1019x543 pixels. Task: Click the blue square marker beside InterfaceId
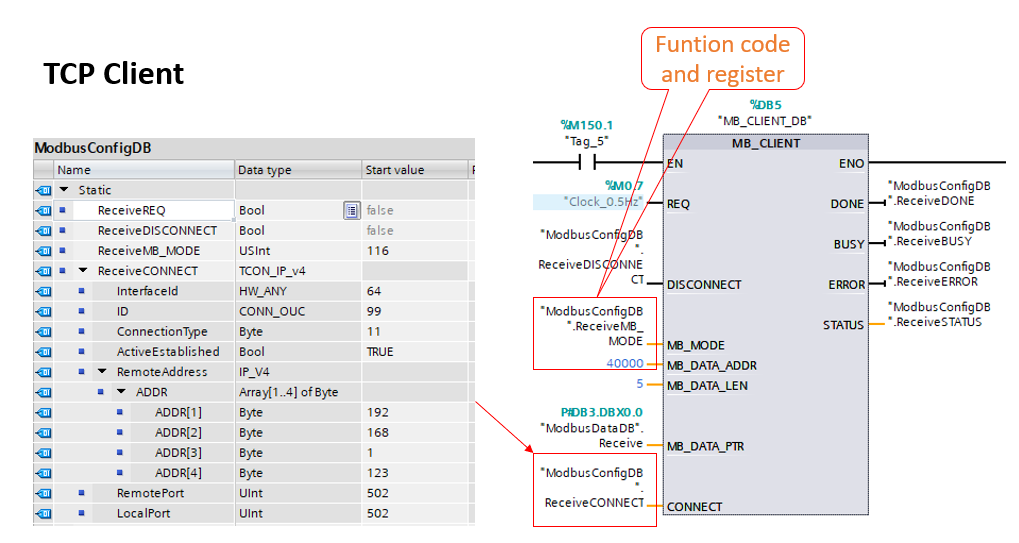(82, 291)
